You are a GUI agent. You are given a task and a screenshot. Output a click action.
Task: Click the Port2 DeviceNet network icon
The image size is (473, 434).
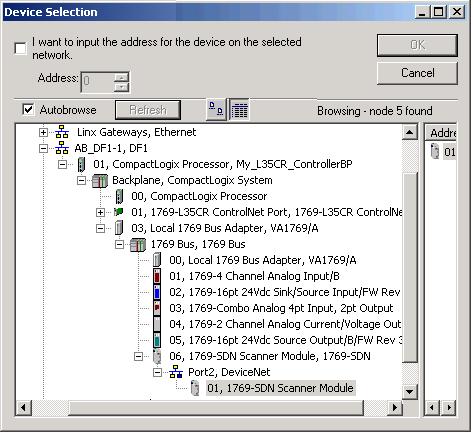coord(176,372)
